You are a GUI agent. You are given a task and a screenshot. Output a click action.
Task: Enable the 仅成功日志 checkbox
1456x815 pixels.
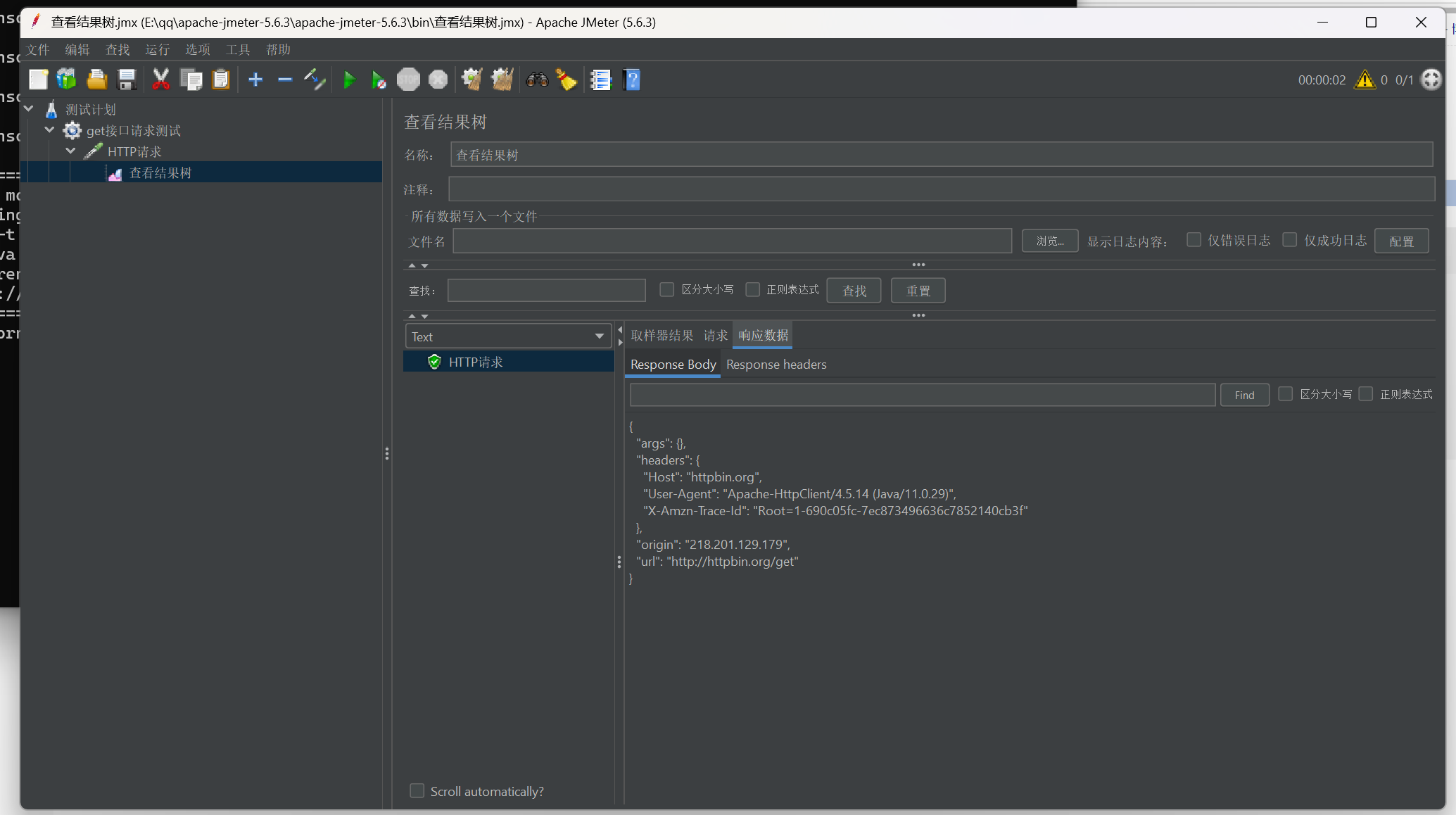click(1290, 240)
